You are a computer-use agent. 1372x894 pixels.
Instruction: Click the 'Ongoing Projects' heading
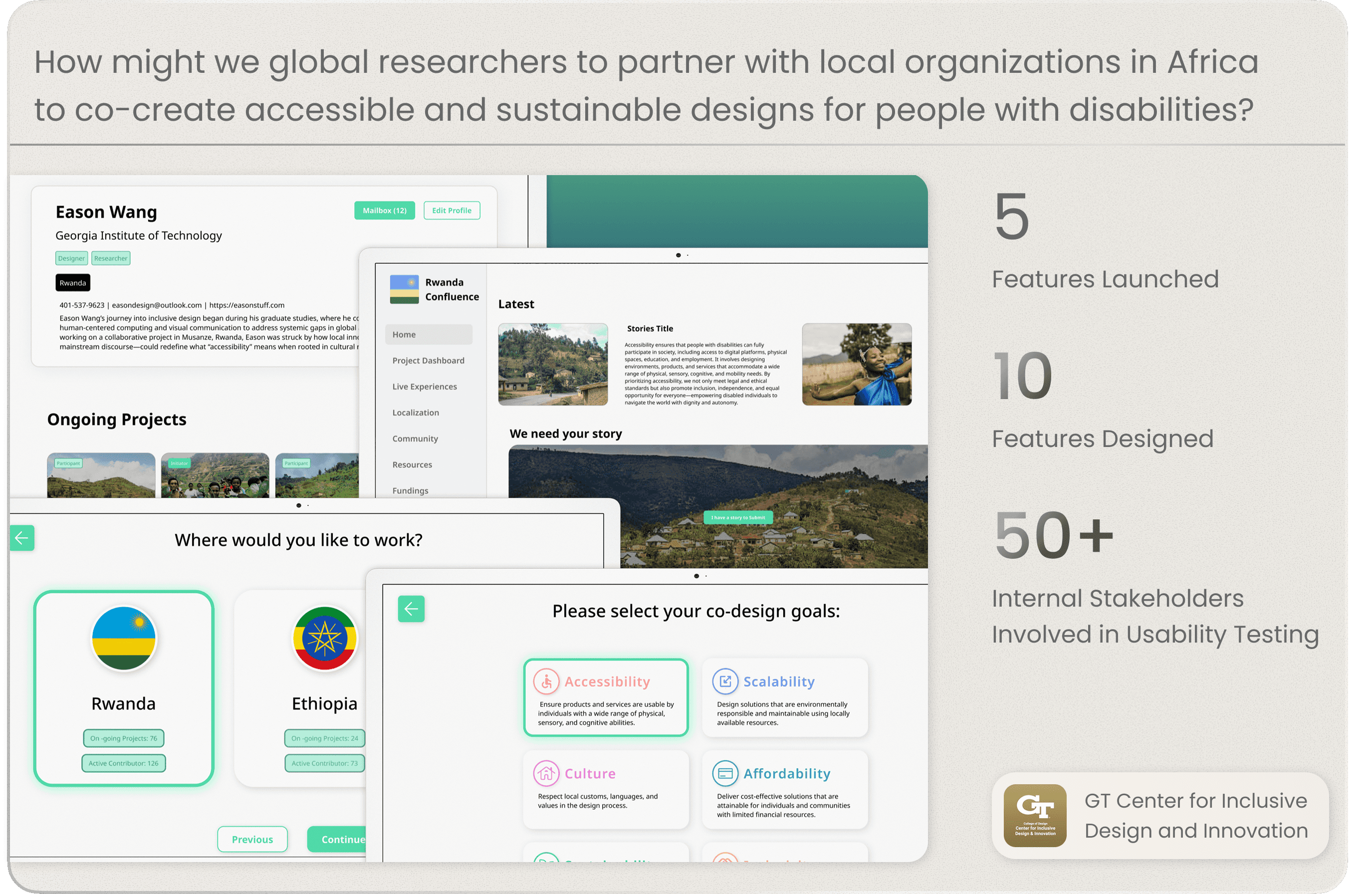(x=117, y=419)
